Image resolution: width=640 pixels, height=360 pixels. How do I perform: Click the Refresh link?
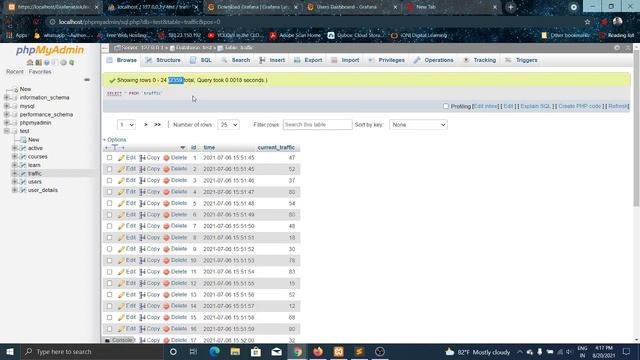[x=618, y=106]
